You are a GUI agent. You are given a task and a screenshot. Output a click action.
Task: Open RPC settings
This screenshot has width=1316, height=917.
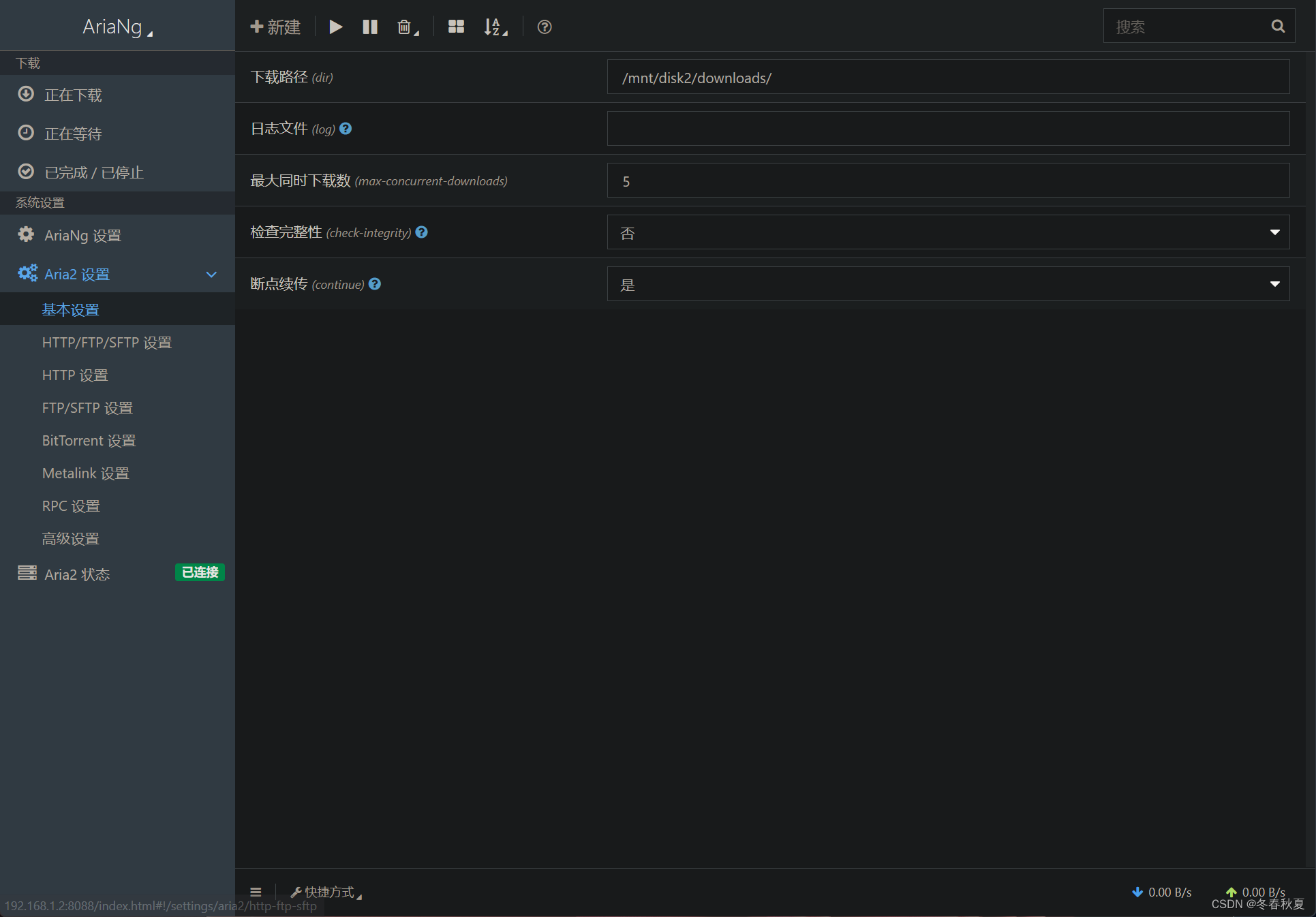(117, 506)
